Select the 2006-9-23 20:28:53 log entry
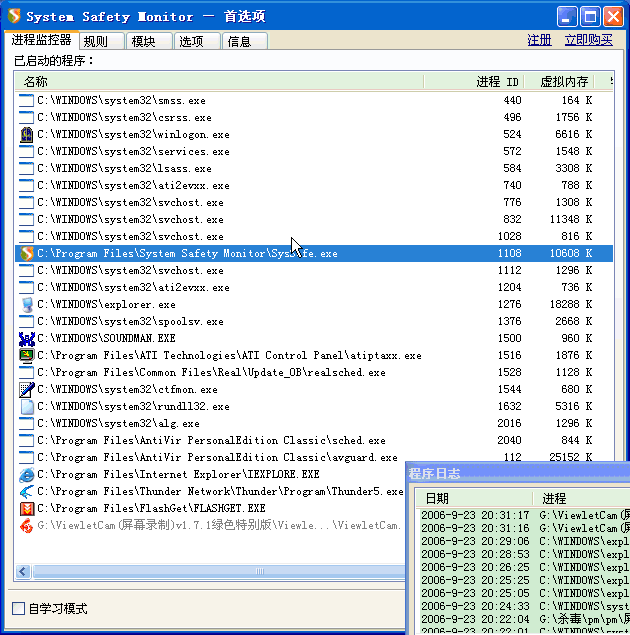 point(524,554)
